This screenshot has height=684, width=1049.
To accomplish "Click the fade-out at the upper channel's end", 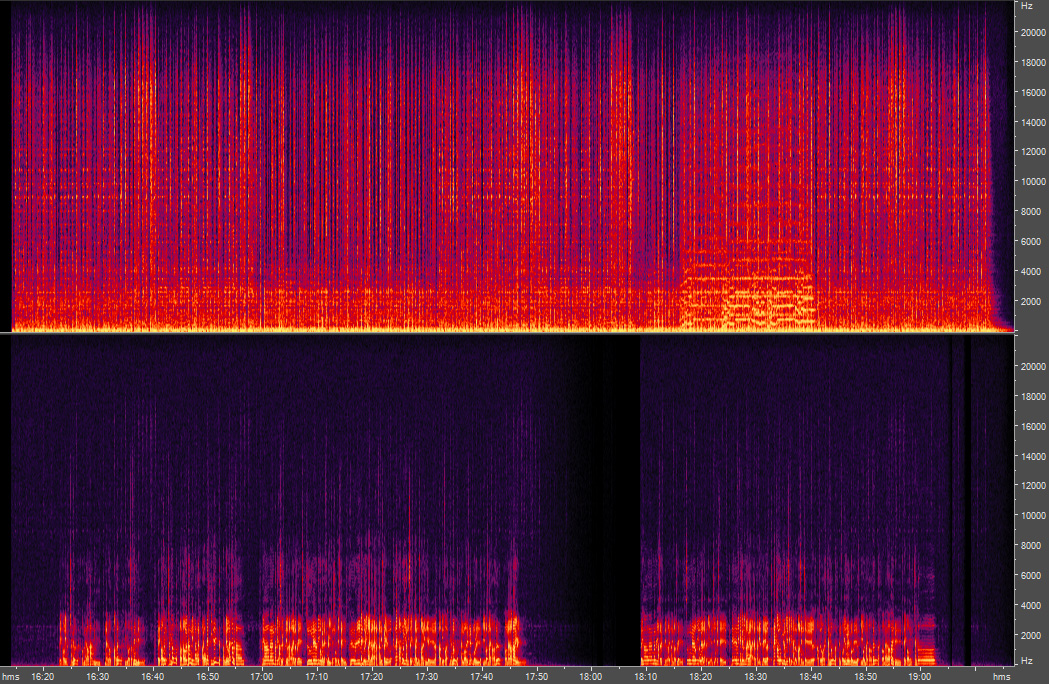I will click(x=998, y=300).
